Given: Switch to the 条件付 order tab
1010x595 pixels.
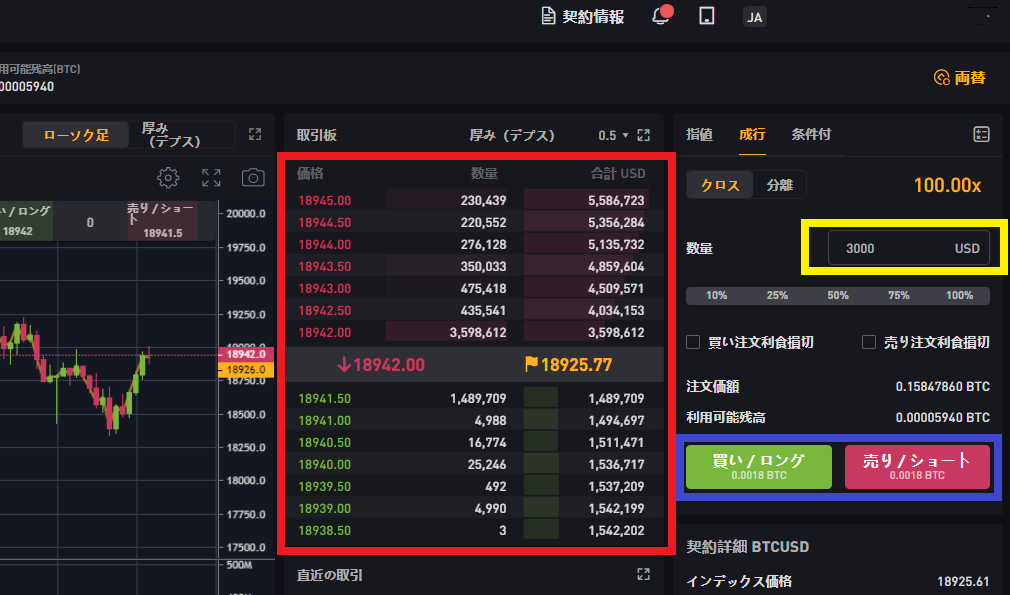Looking at the screenshot, I should (x=811, y=134).
